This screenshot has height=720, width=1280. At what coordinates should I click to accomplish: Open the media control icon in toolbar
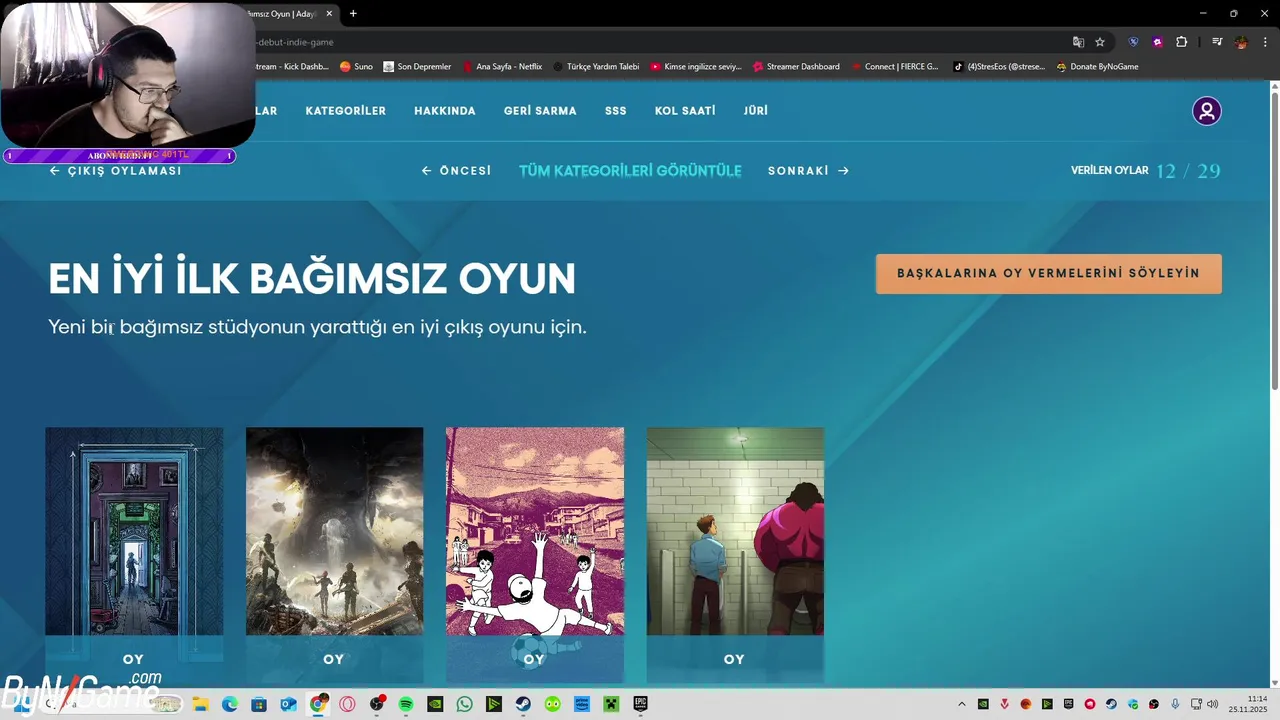point(1217,42)
